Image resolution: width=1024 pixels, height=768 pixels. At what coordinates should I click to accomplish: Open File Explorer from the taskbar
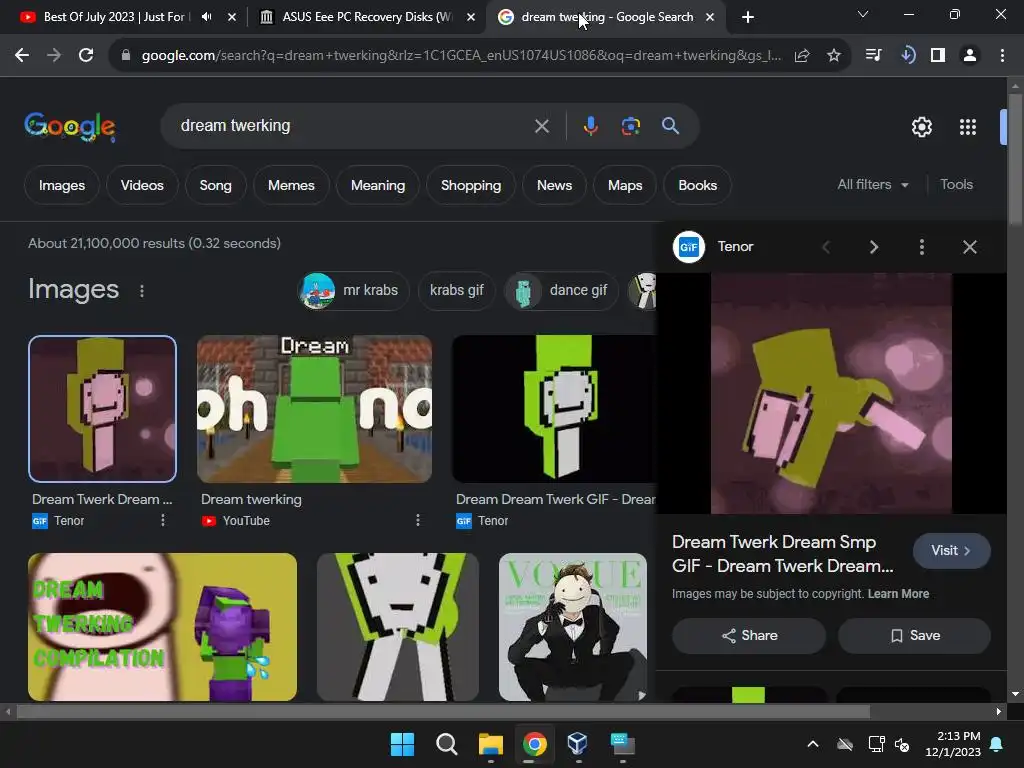490,744
